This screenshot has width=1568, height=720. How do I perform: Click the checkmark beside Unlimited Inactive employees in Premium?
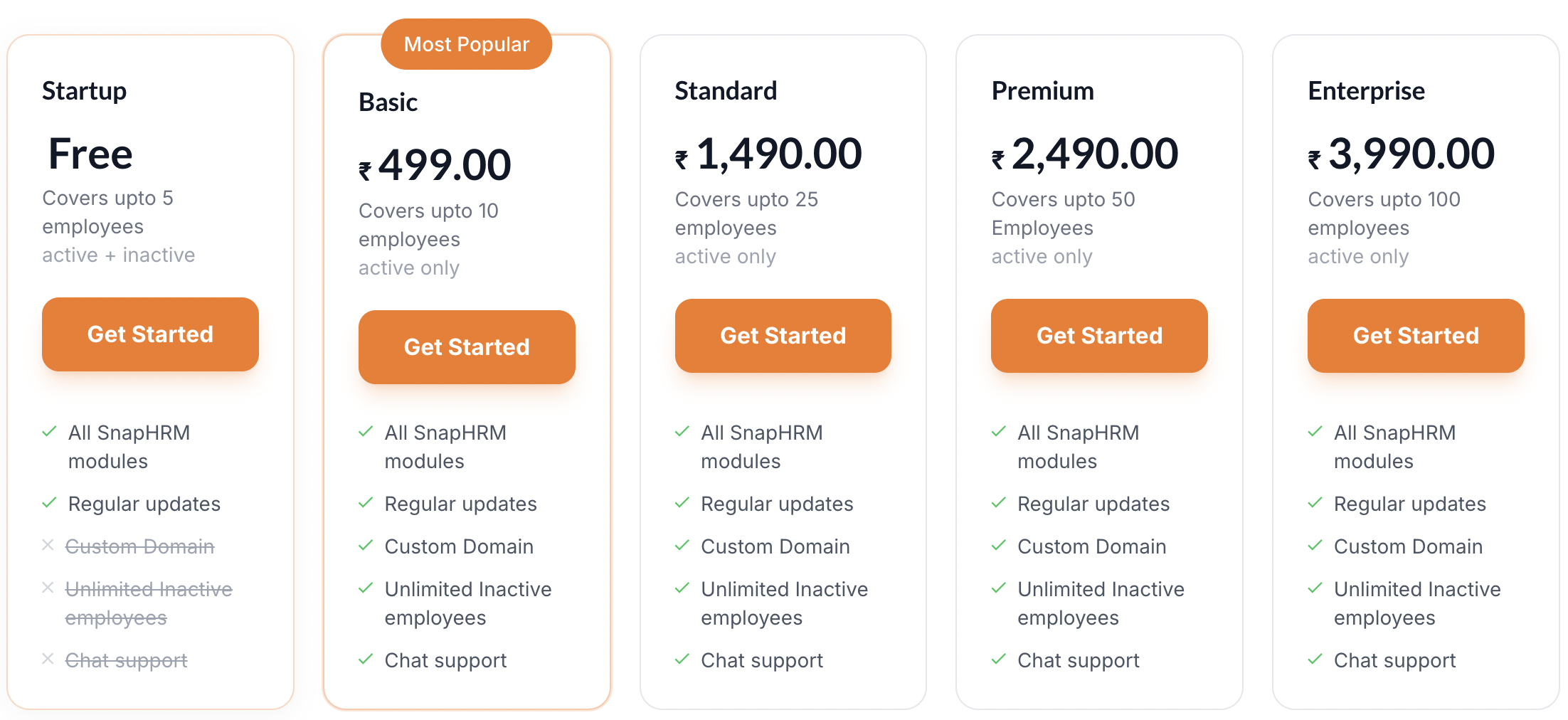click(999, 588)
